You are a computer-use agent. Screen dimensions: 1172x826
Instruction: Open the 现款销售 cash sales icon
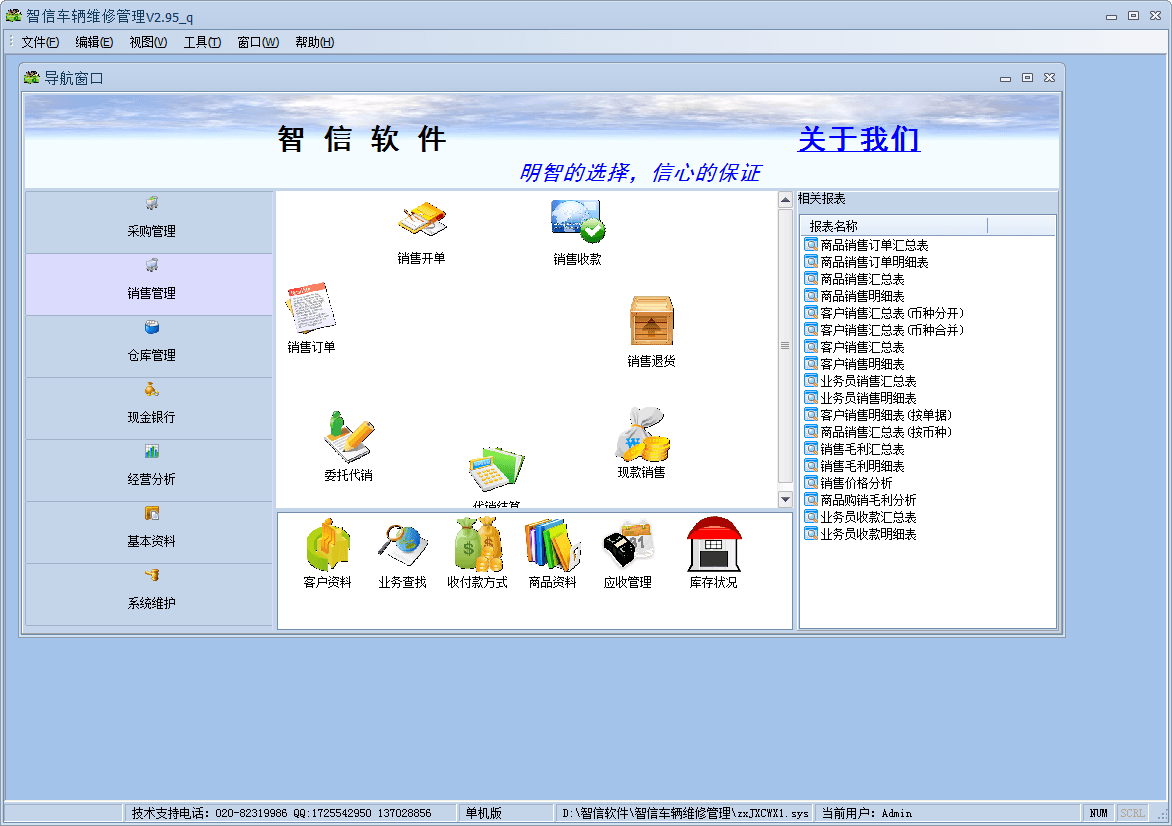641,435
